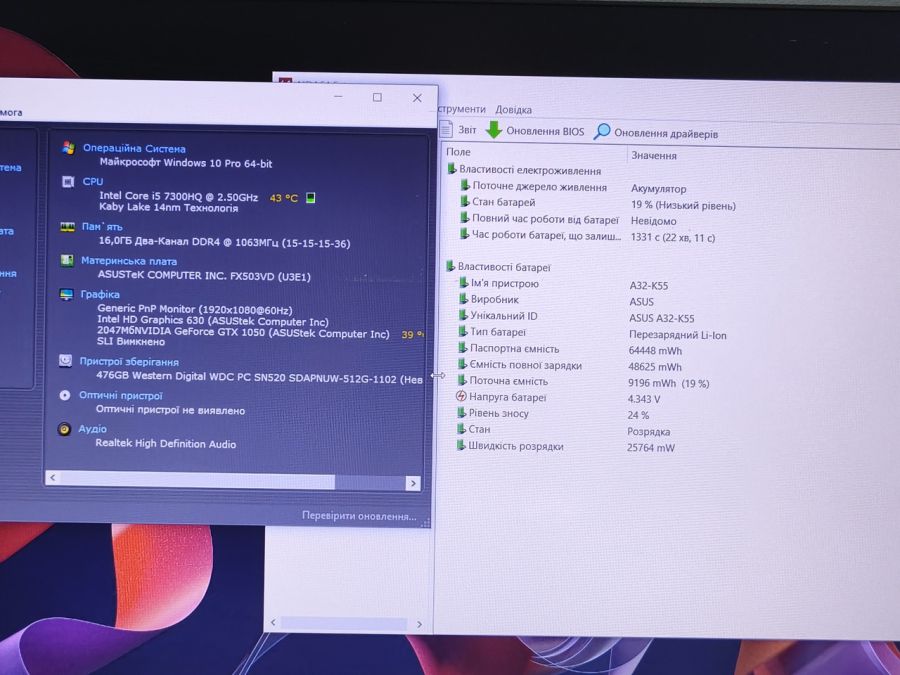The image size is (900, 675).
Task: Click the Аудіо speaker icon
Action: pos(64,429)
